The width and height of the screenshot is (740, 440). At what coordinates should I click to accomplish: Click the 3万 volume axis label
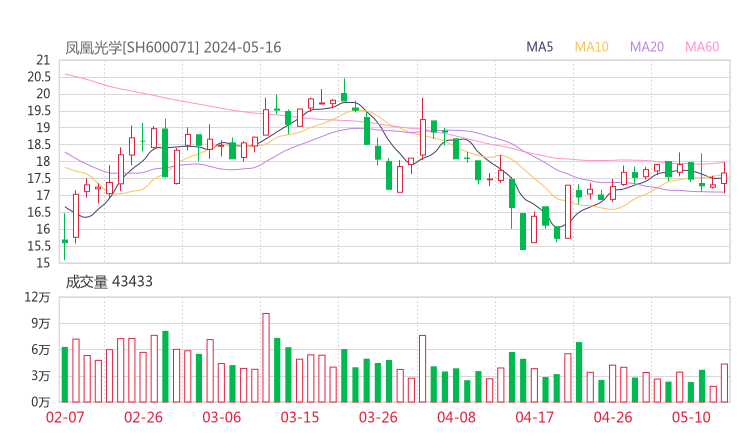point(41,376)
